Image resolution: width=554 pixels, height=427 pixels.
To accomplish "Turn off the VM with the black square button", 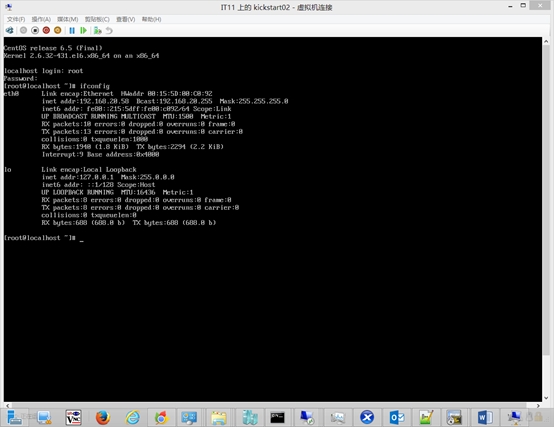I will [35, 30].
